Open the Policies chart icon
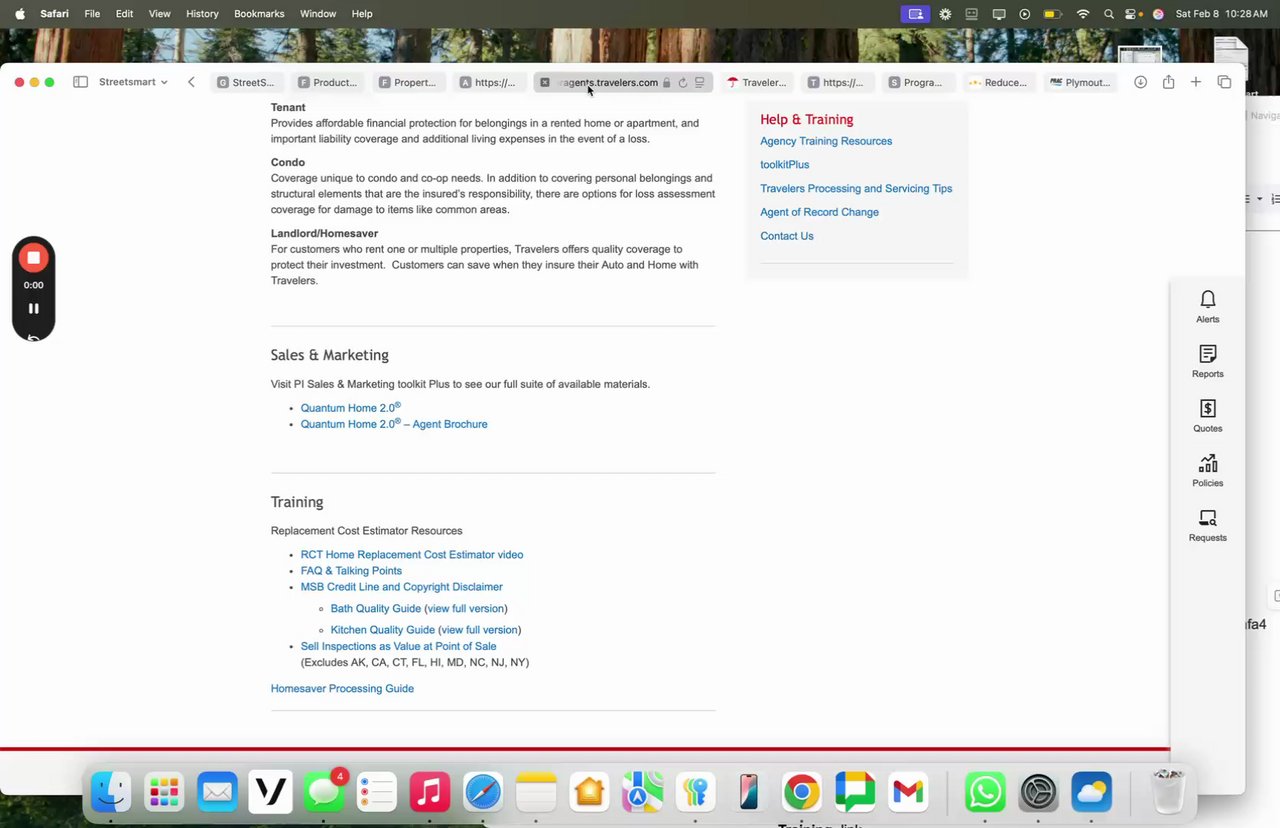The width and height of the screenshot is (1280, 828). [x=1208, y=463]
